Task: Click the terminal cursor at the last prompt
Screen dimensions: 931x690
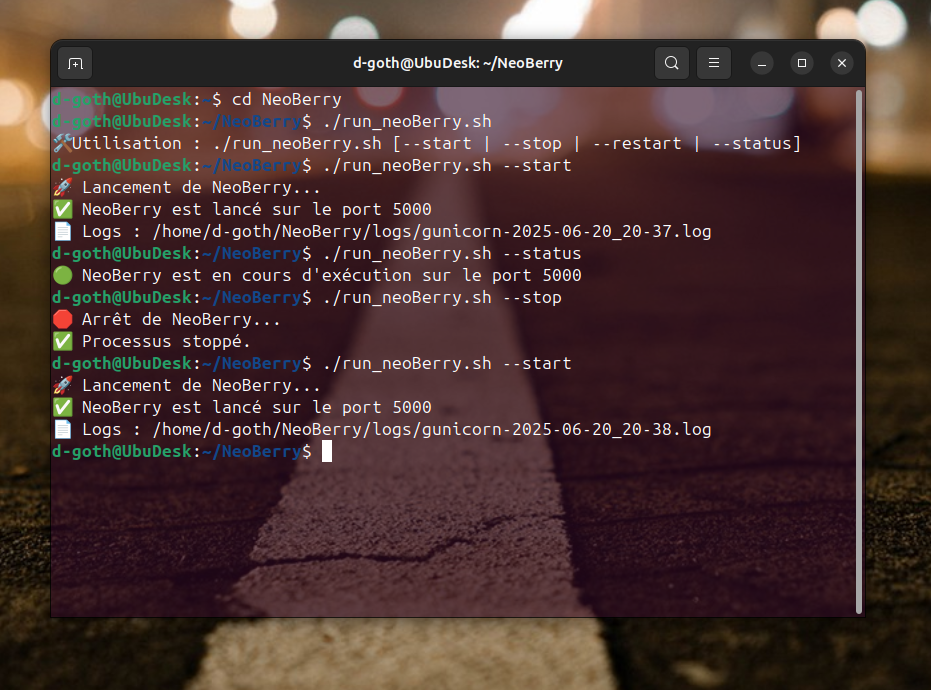Action: pyautogui.click(x=327, y=451)
